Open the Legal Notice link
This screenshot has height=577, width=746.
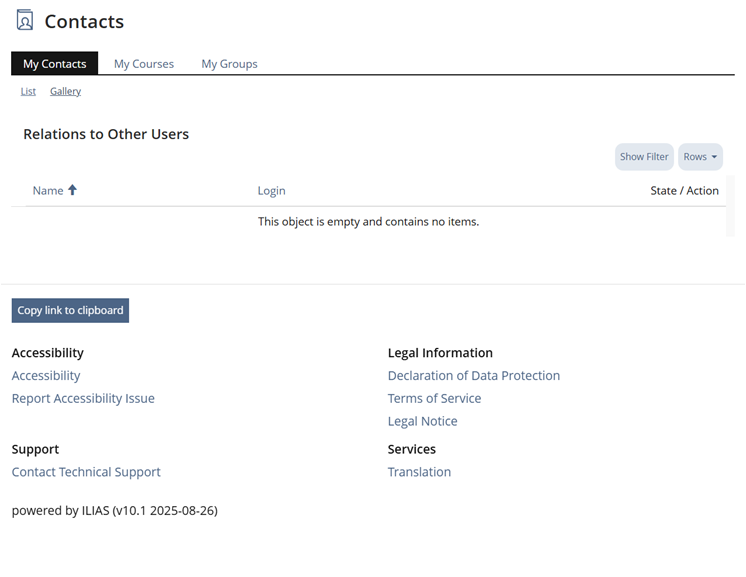422,421
